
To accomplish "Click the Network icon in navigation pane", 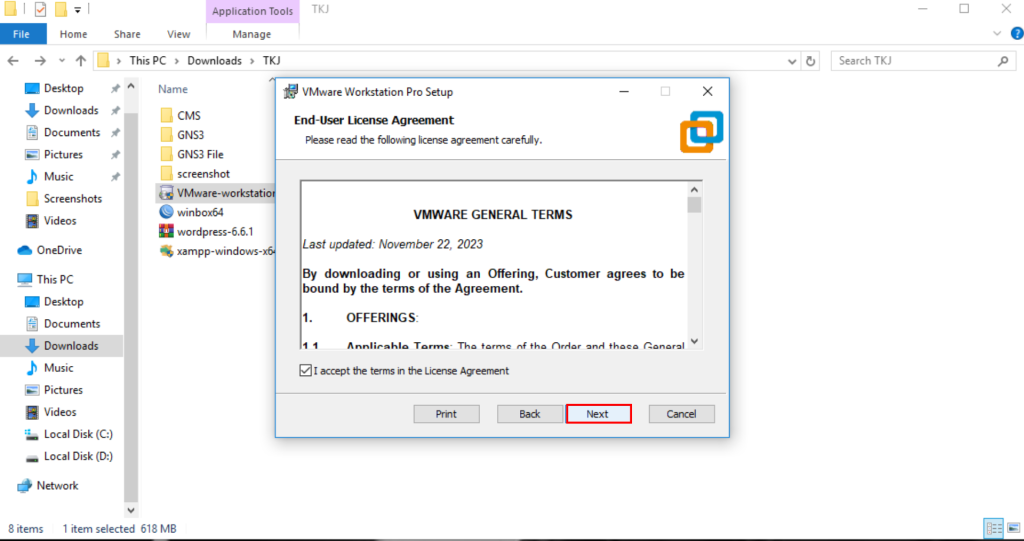I will [25, 486].
